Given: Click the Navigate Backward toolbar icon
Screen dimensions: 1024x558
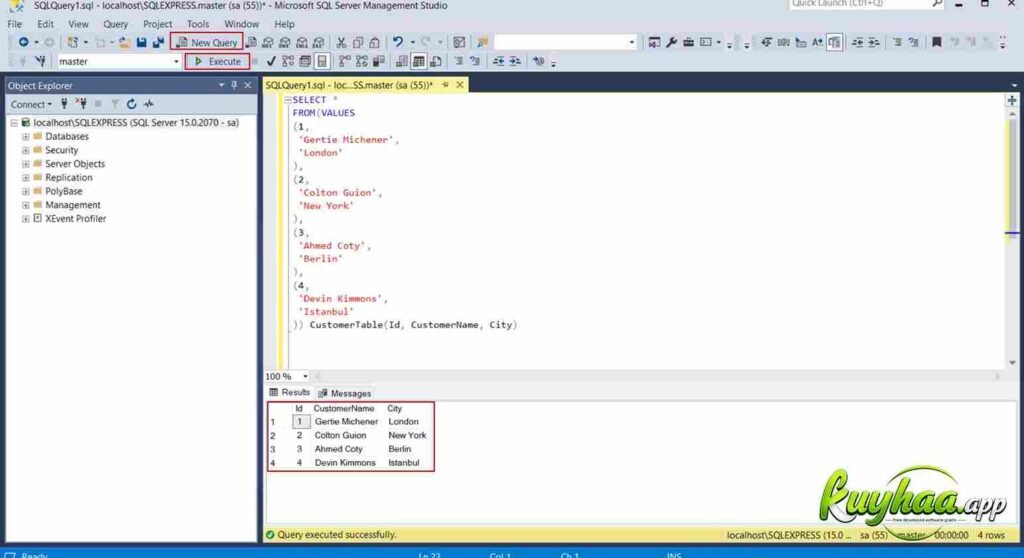Looking at the screenshot, I should tap(23, 42).
